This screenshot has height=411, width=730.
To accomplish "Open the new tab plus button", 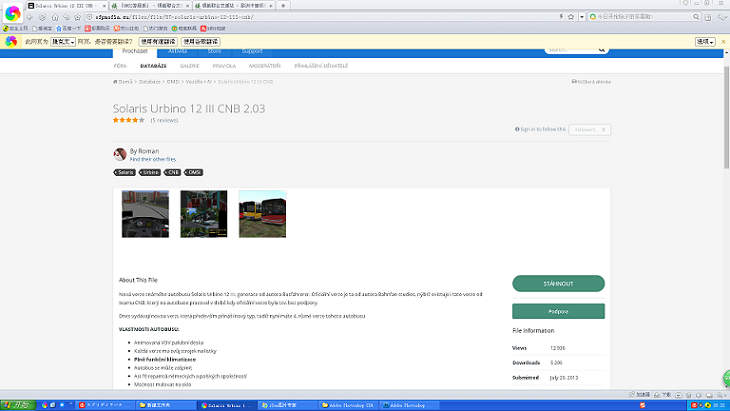I will coord(283,6).
